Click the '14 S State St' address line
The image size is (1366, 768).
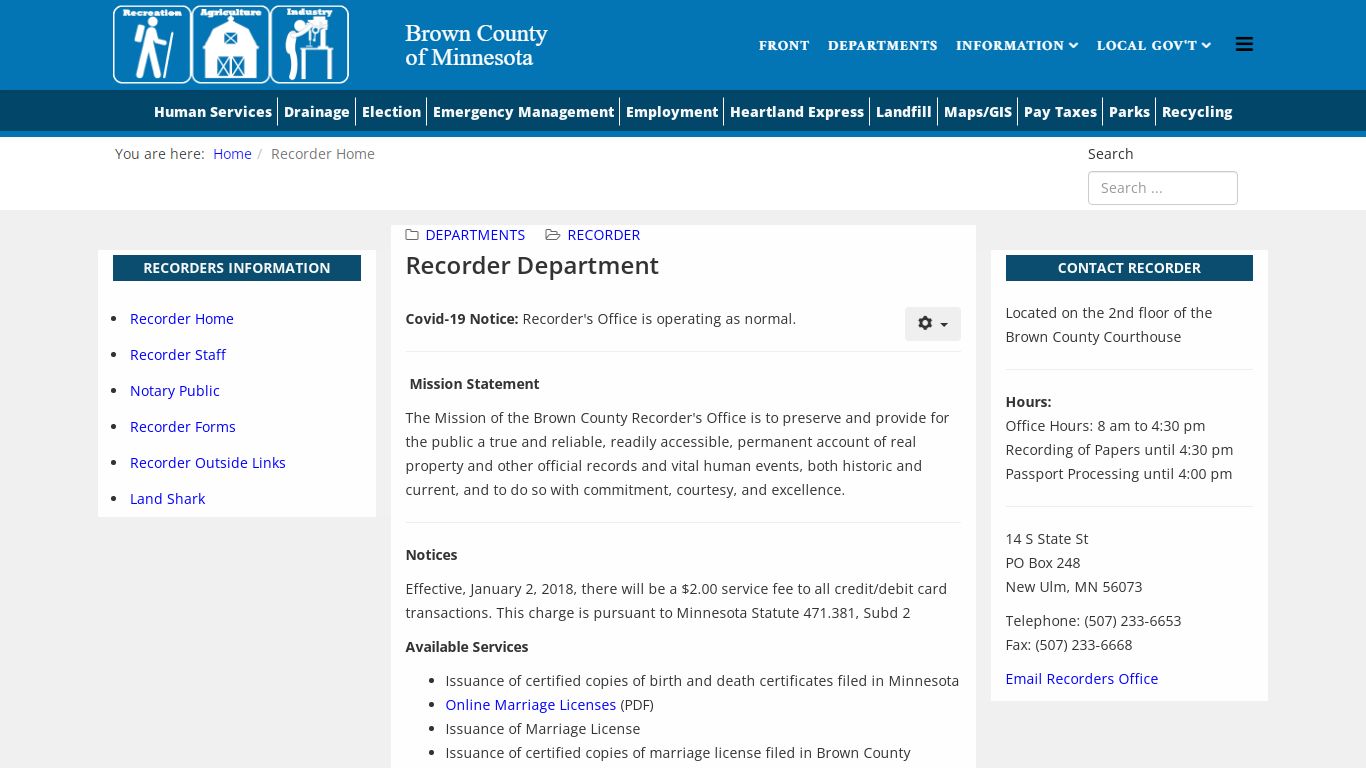1047,539
